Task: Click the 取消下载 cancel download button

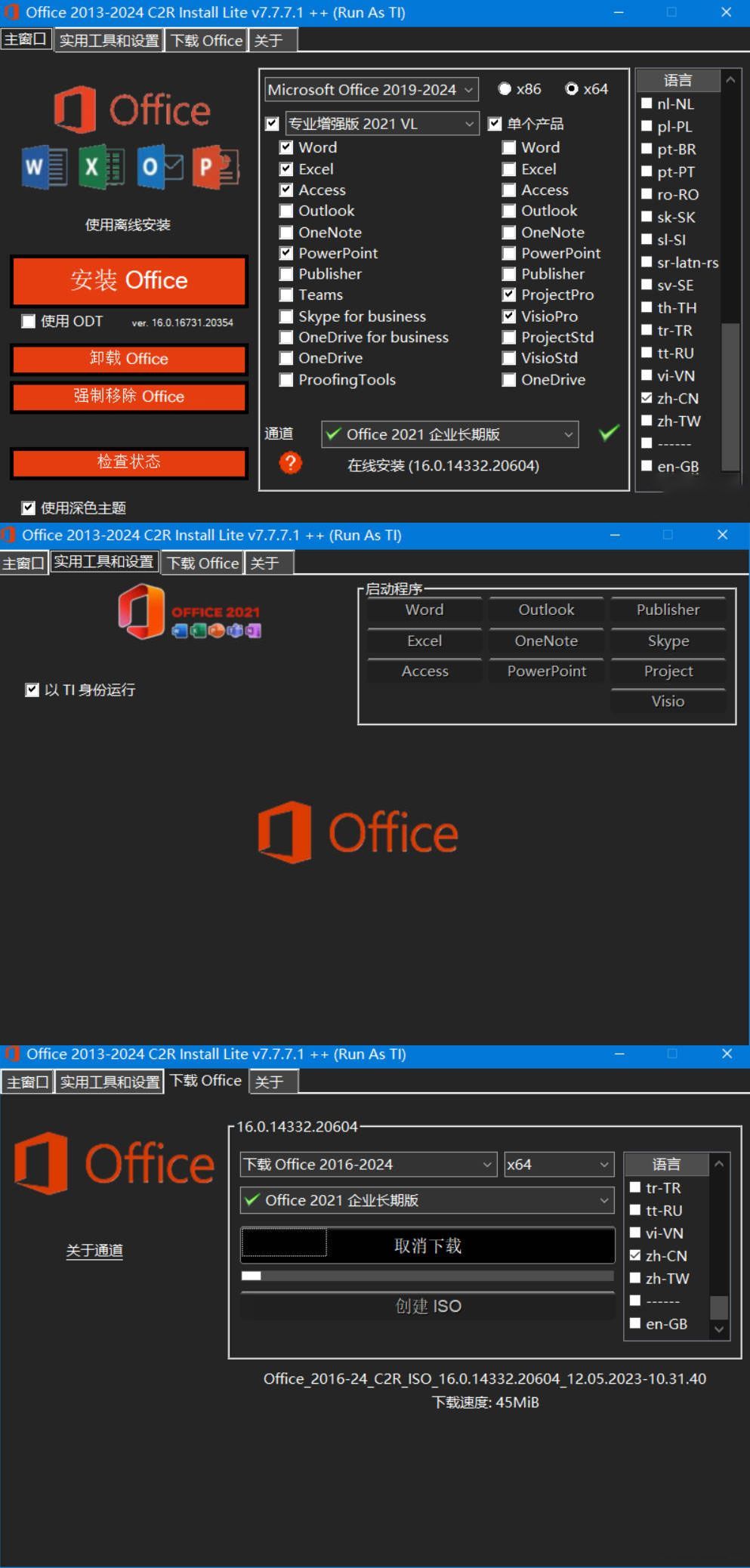Action: coord(427,1245)
